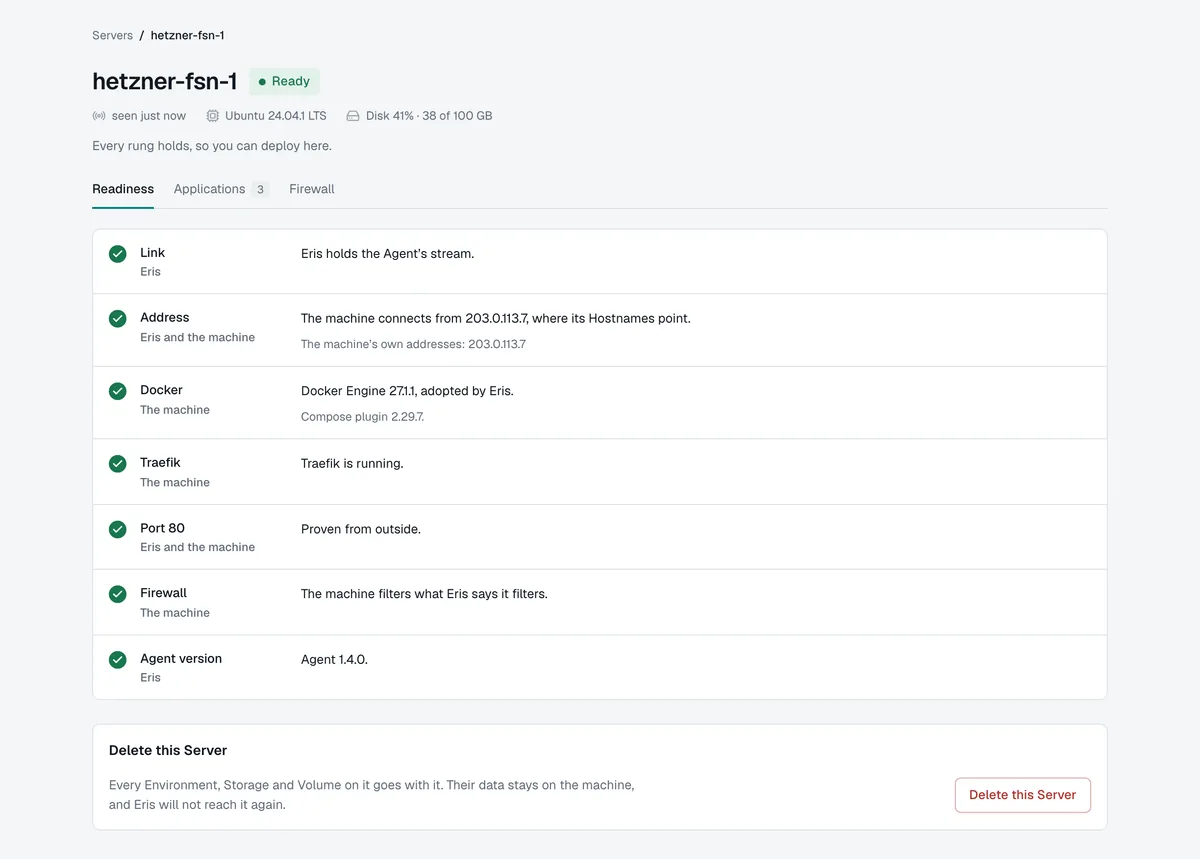Image resolution: width=1200 pixels, height=859 pixels.
Task: Click the green check icon for Agent version
Action: [x=118, y=660]
